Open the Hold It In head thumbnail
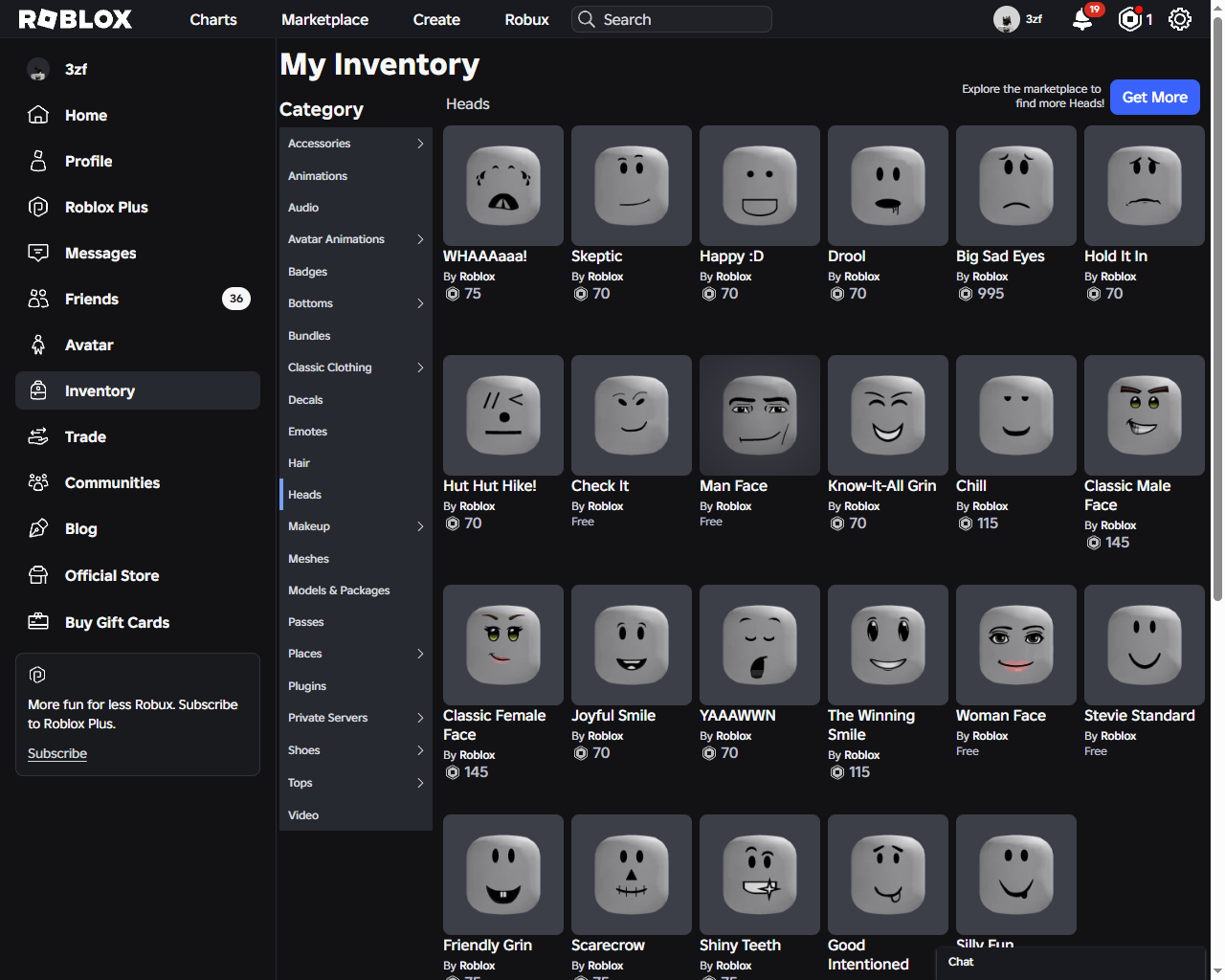The width and height of the screenshot is (1225, 980). tap(1145, 186)
